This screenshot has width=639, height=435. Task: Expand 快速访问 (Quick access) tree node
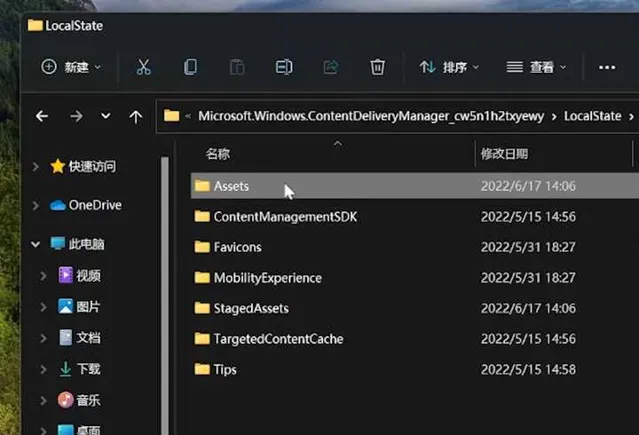35,166
